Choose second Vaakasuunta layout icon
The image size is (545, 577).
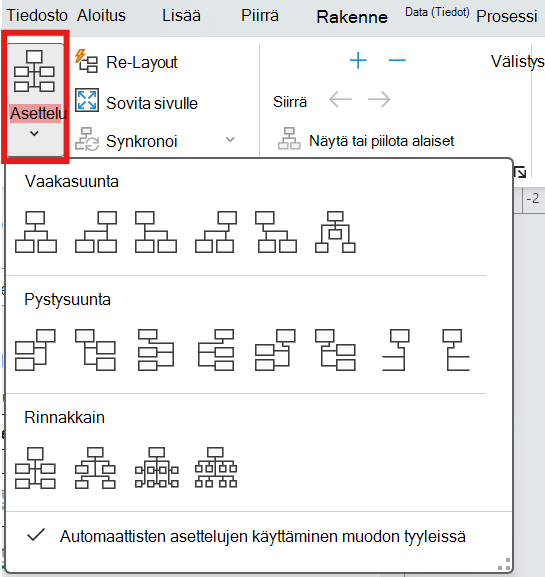[96, 232]
